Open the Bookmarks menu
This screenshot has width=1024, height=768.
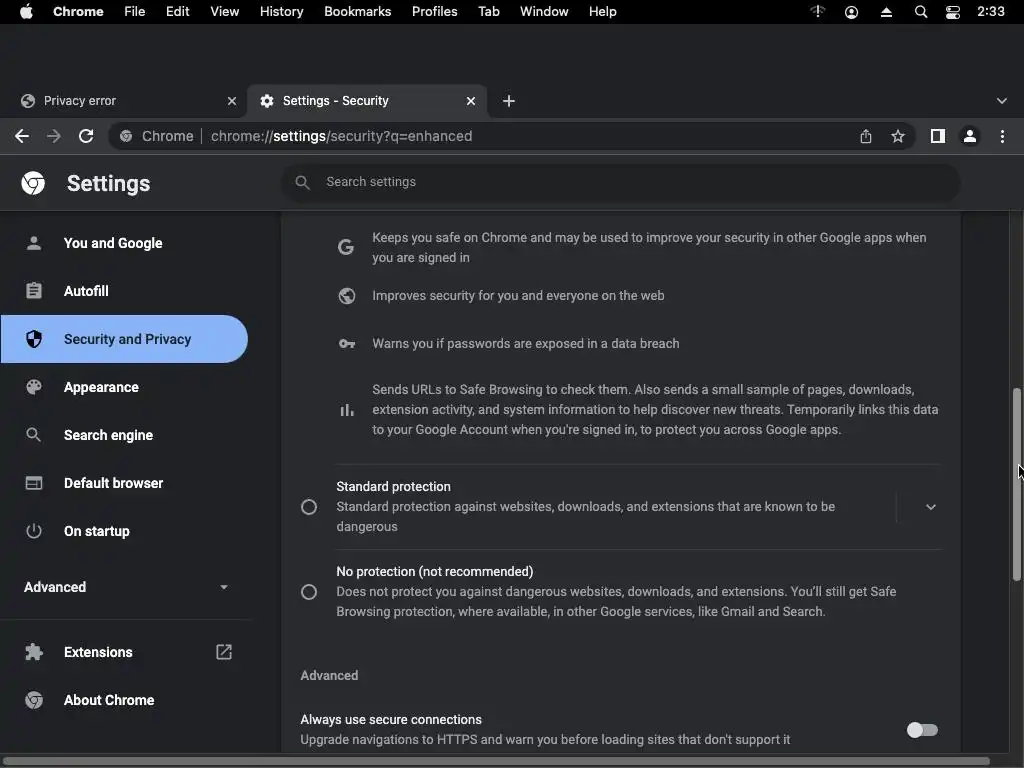357,12
